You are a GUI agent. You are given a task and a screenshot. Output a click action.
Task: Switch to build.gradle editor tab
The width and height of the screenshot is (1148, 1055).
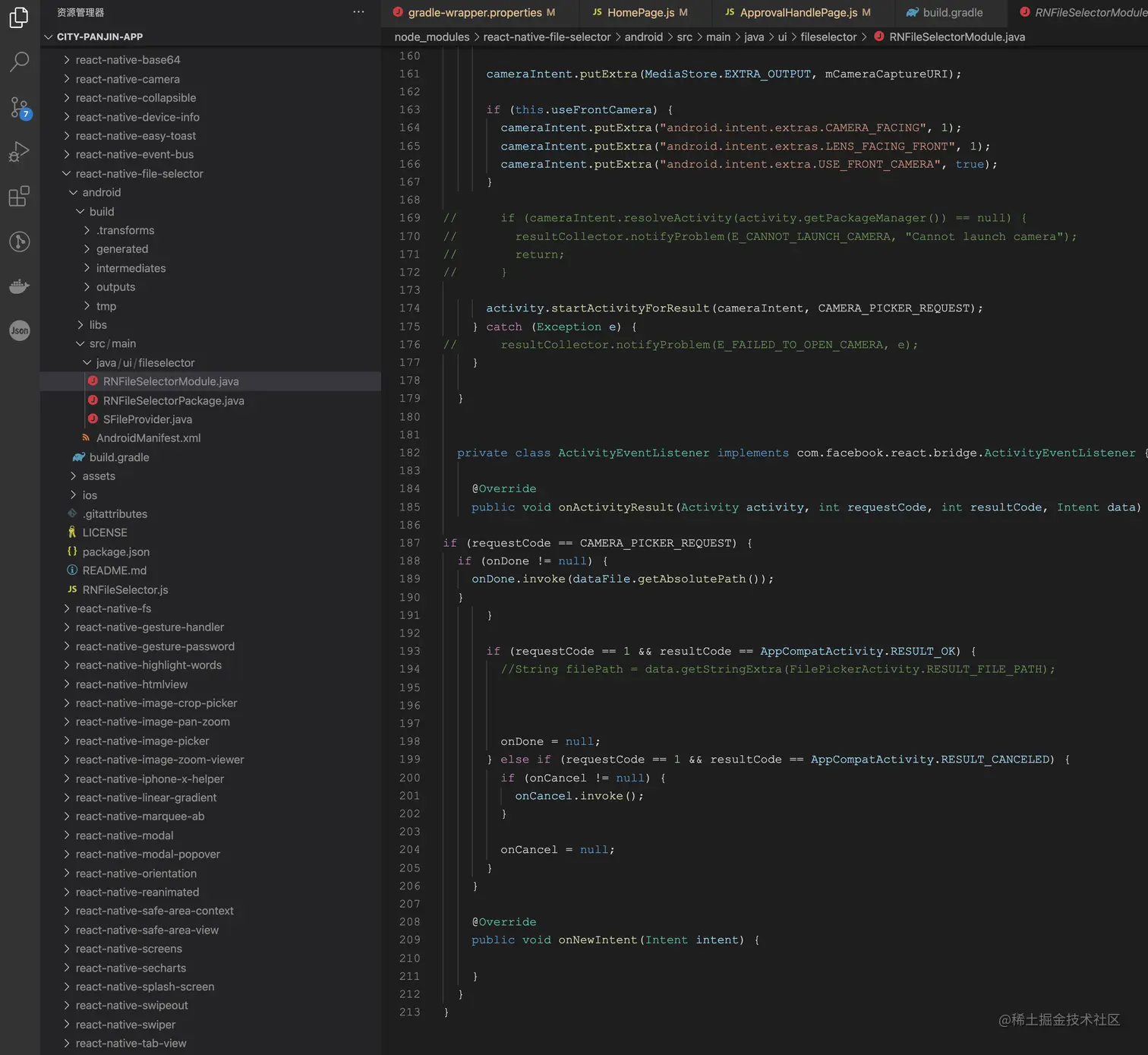pyautogui.click(x=945, y=12)
